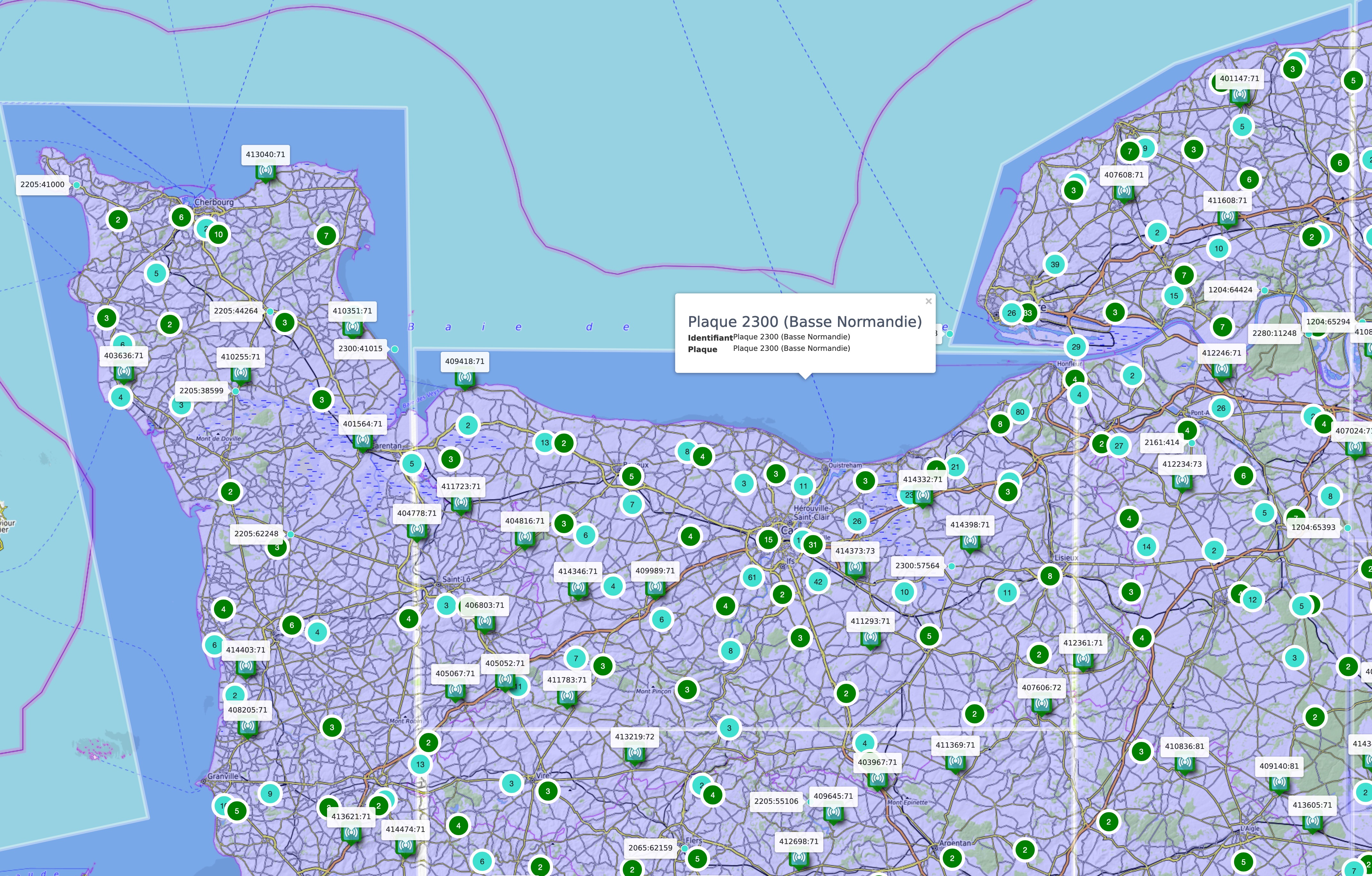Open antenna marker 409645:71

(x=834, y=813)
